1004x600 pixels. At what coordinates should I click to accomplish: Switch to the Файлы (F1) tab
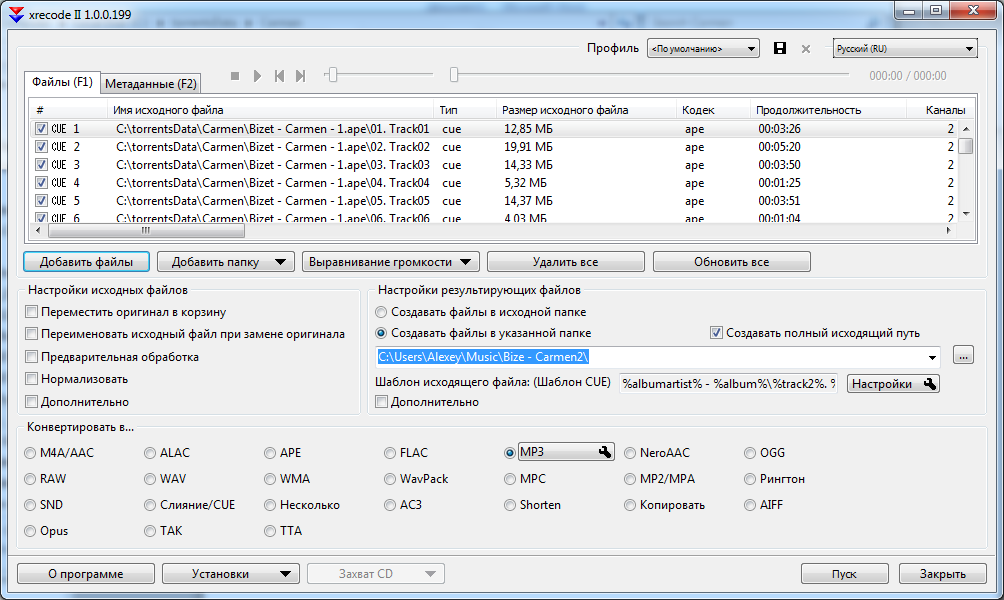(x=62, y=82)
